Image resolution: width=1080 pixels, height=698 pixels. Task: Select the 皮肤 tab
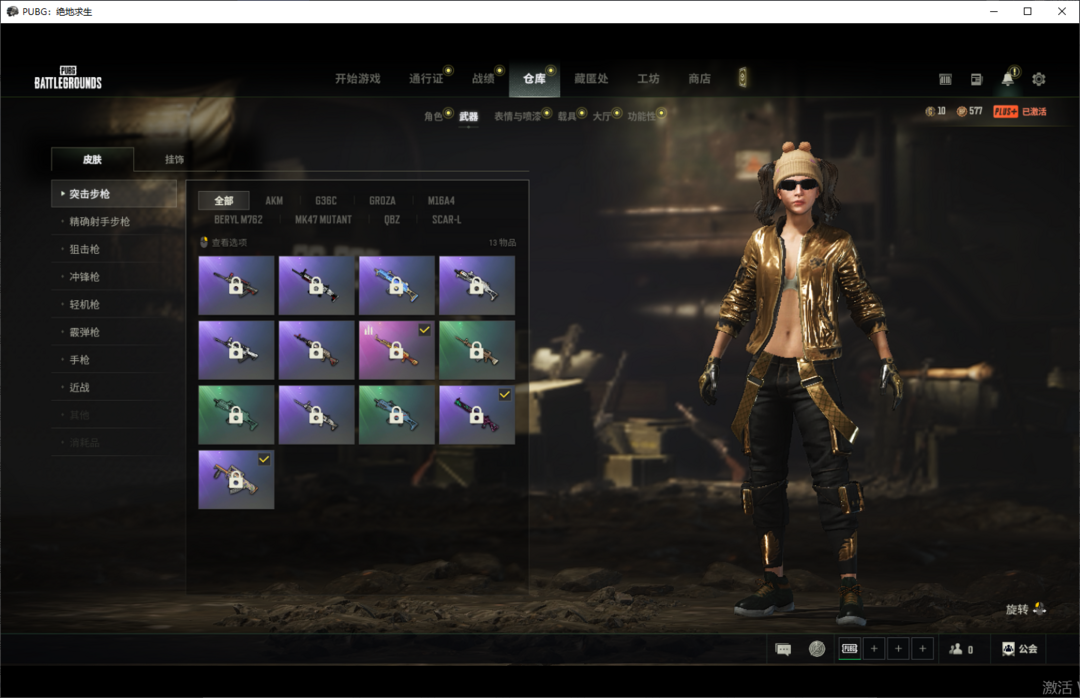(92, 159)
